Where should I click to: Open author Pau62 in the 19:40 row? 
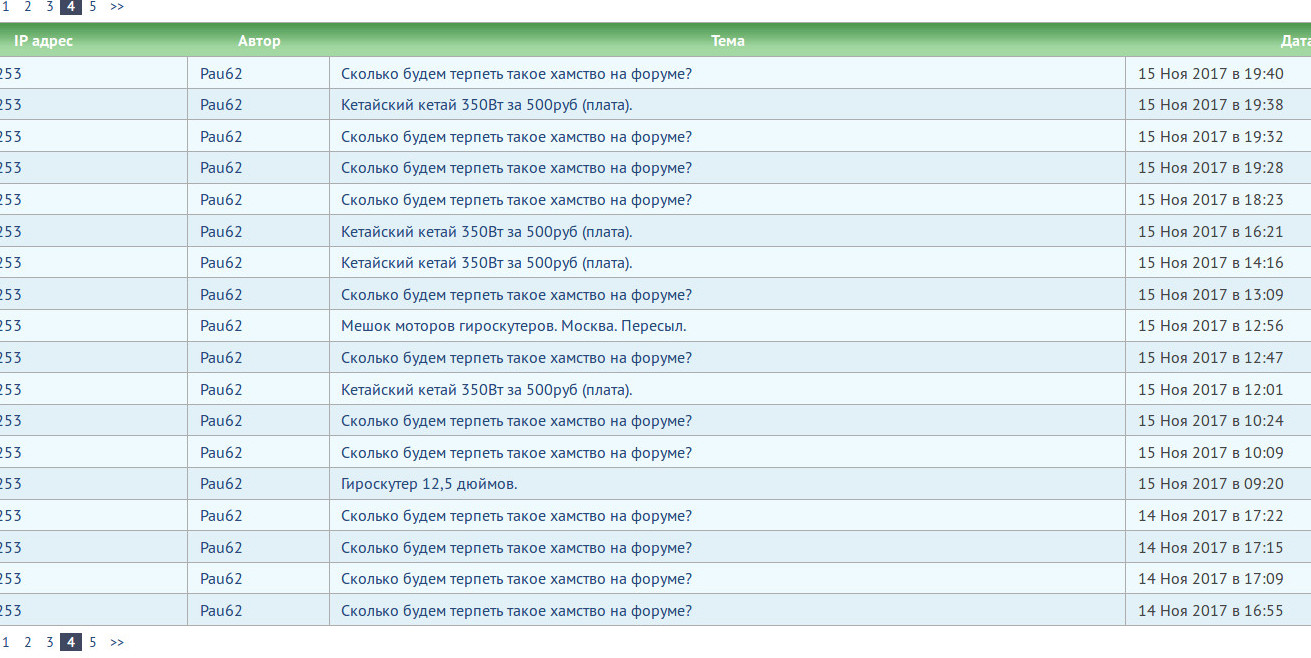(221, 73)
